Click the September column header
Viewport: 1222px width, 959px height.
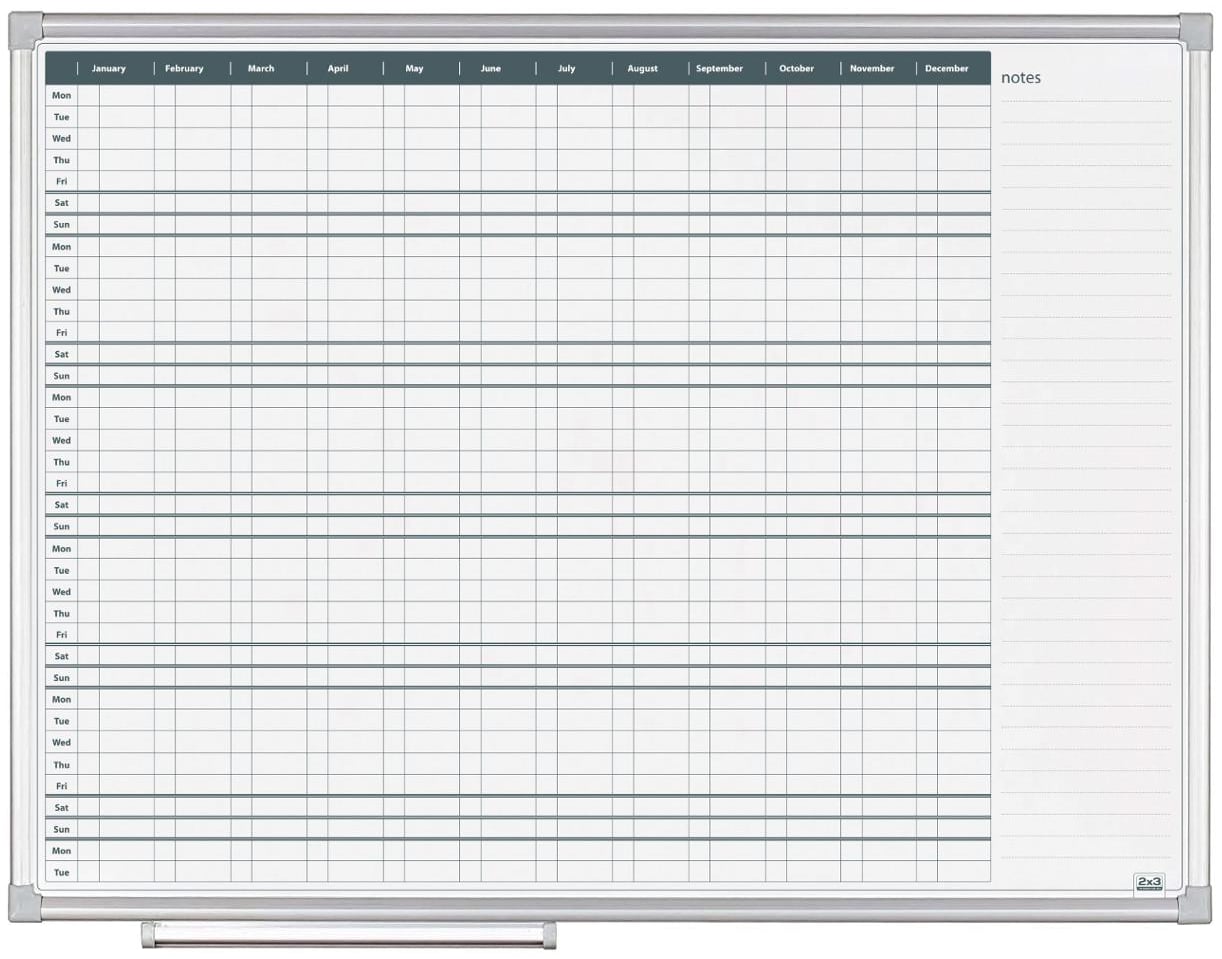(720, 69)
